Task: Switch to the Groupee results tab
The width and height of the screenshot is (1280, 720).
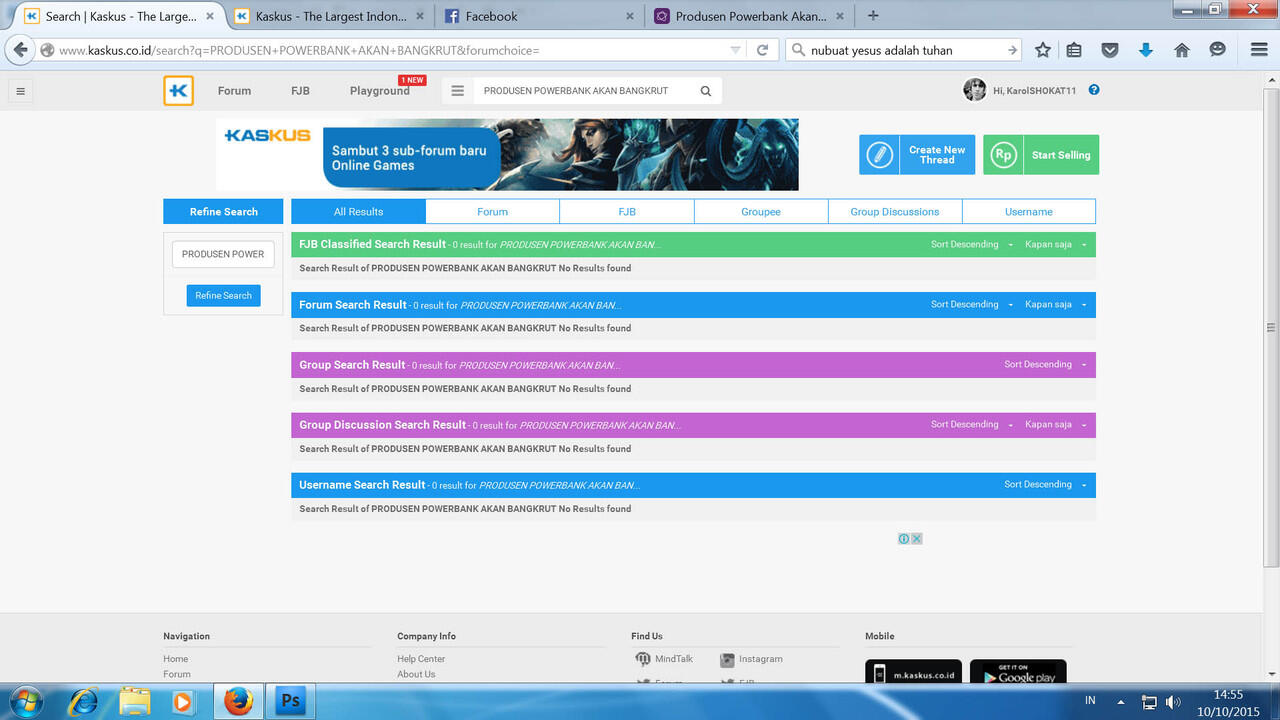Action: [761, 212]
